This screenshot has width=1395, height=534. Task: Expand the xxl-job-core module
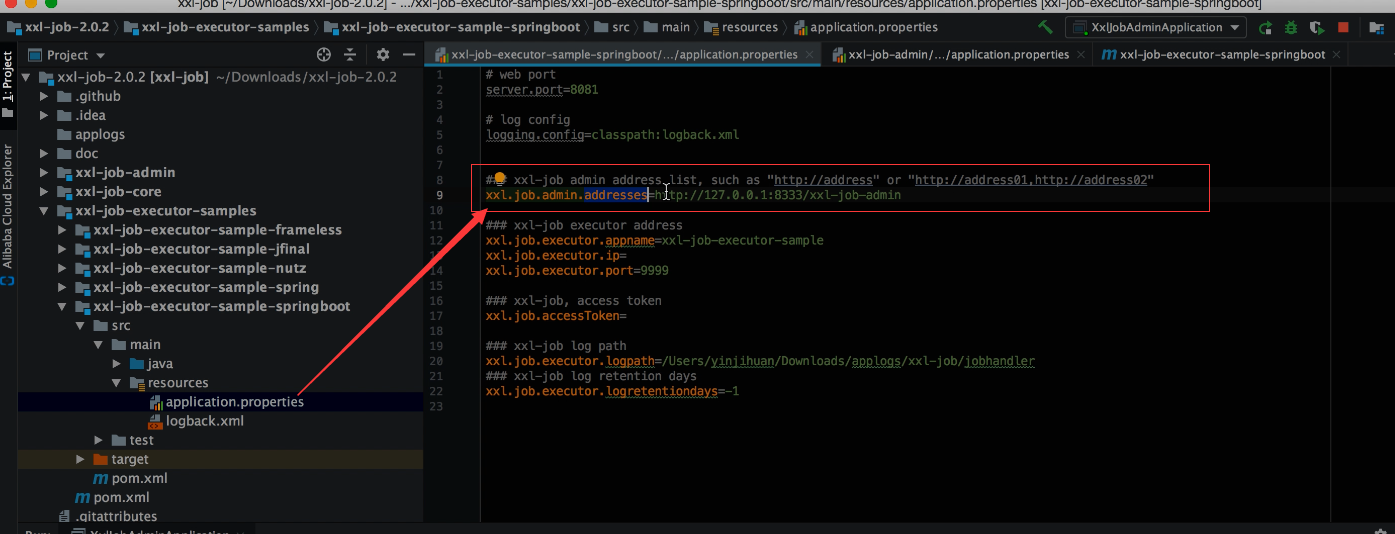click(x=44, y=192)
